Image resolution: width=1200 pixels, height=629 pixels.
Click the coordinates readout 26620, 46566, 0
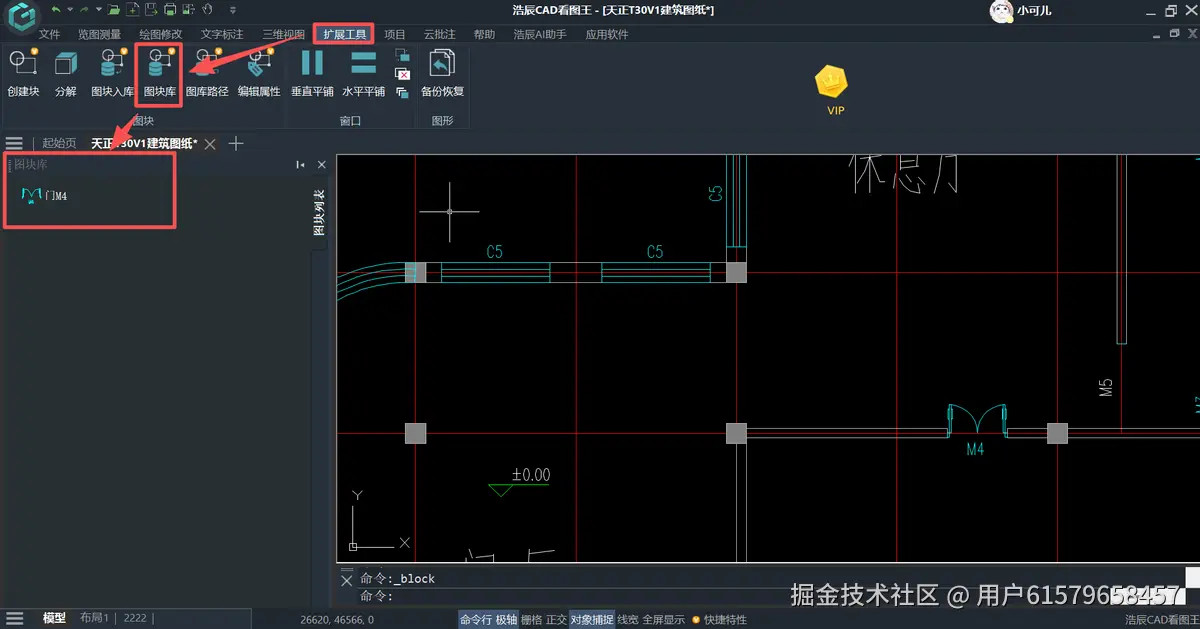coord(337,620)
